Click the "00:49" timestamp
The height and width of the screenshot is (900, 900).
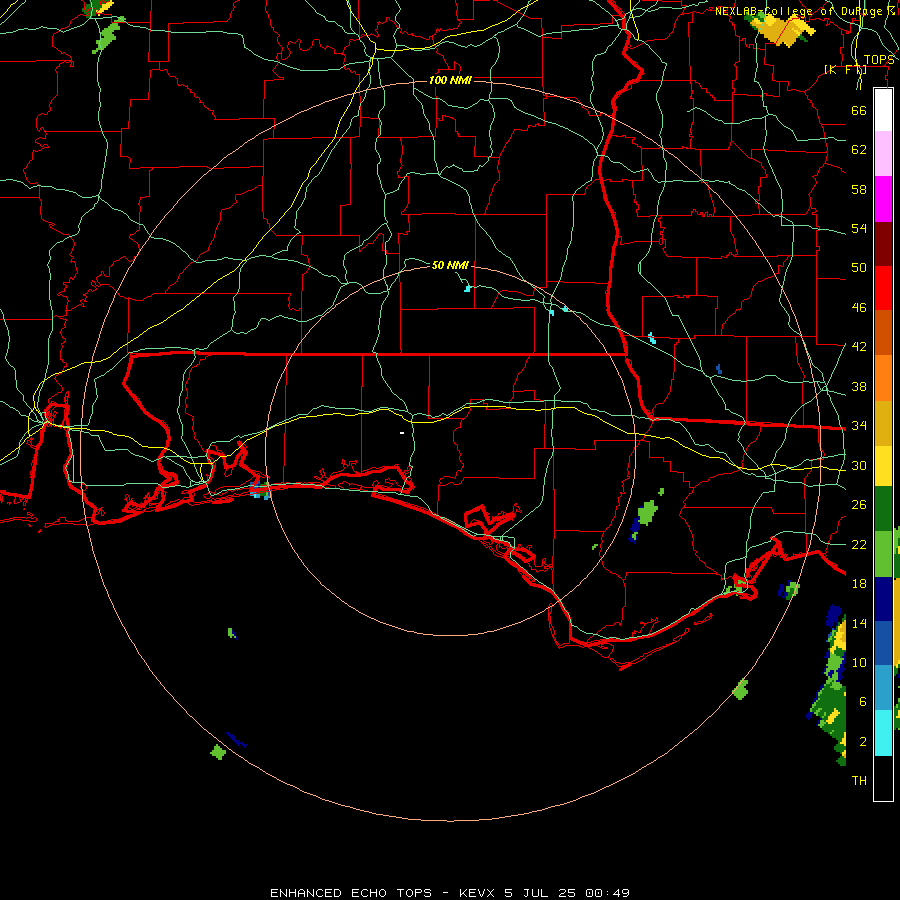[608, 893]
